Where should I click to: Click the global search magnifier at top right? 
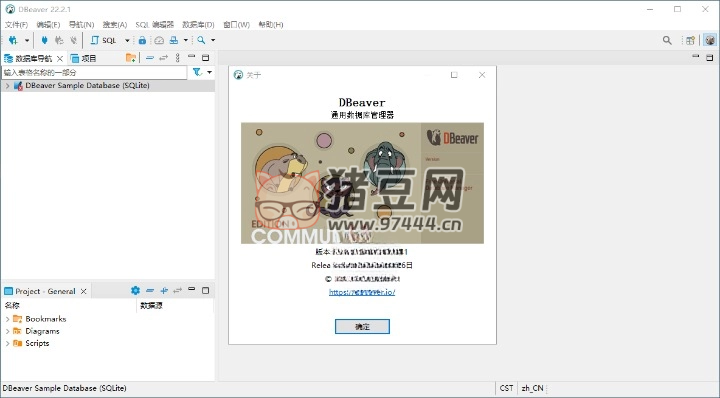point(667,40)
